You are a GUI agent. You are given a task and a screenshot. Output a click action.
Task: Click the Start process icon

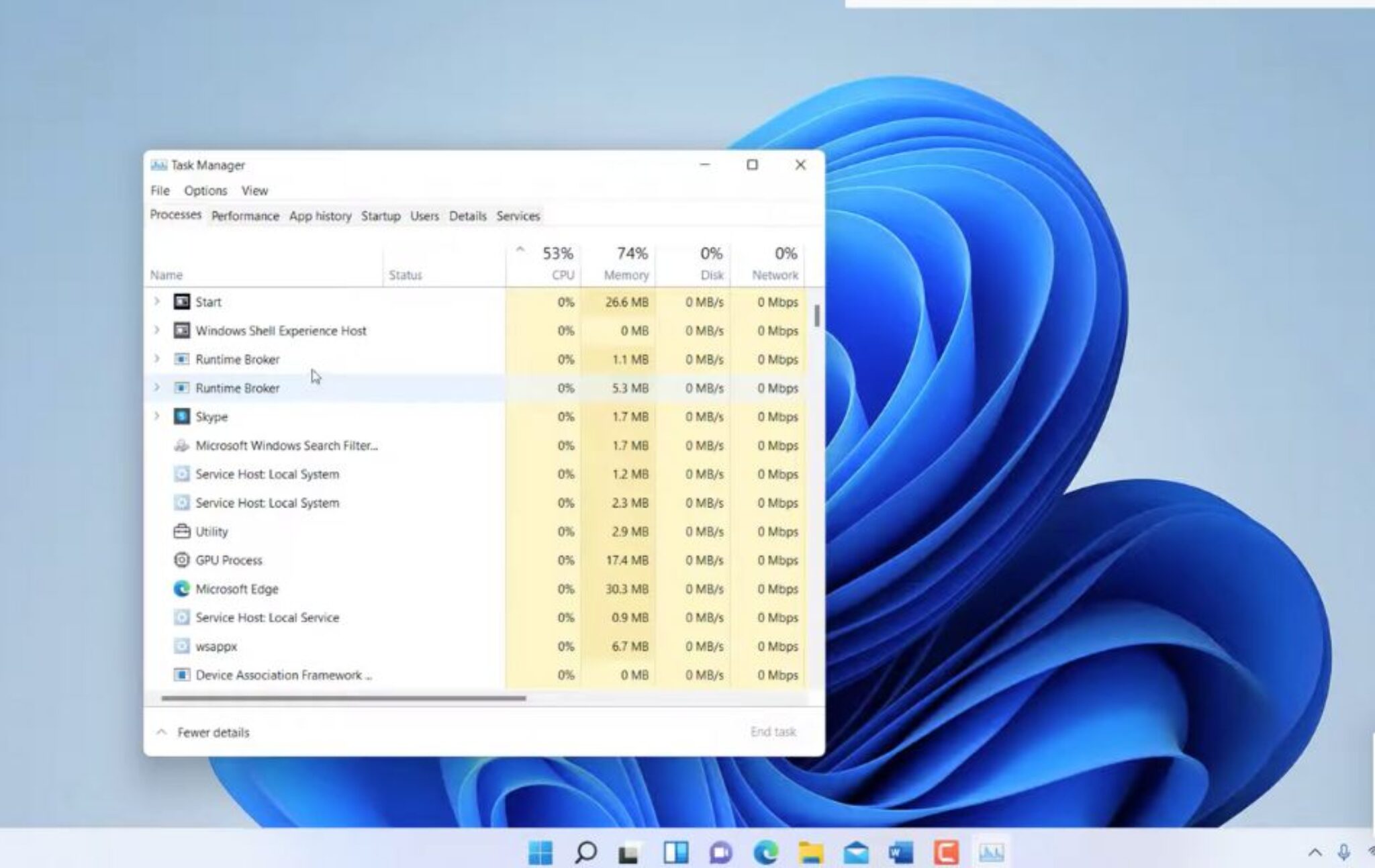[181, 301]
